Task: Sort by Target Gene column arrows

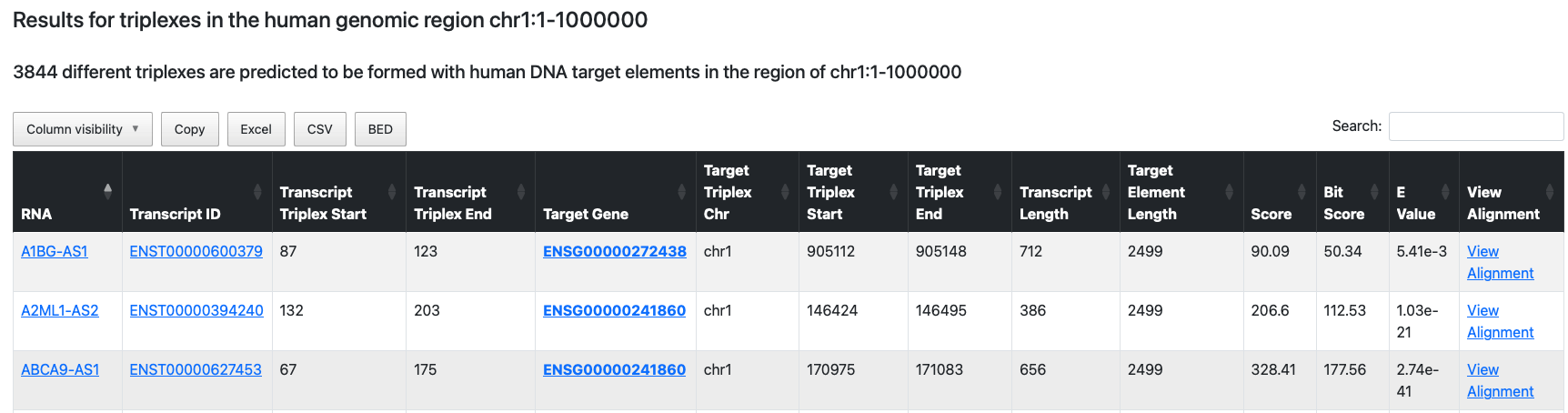Action: (681, 191)
